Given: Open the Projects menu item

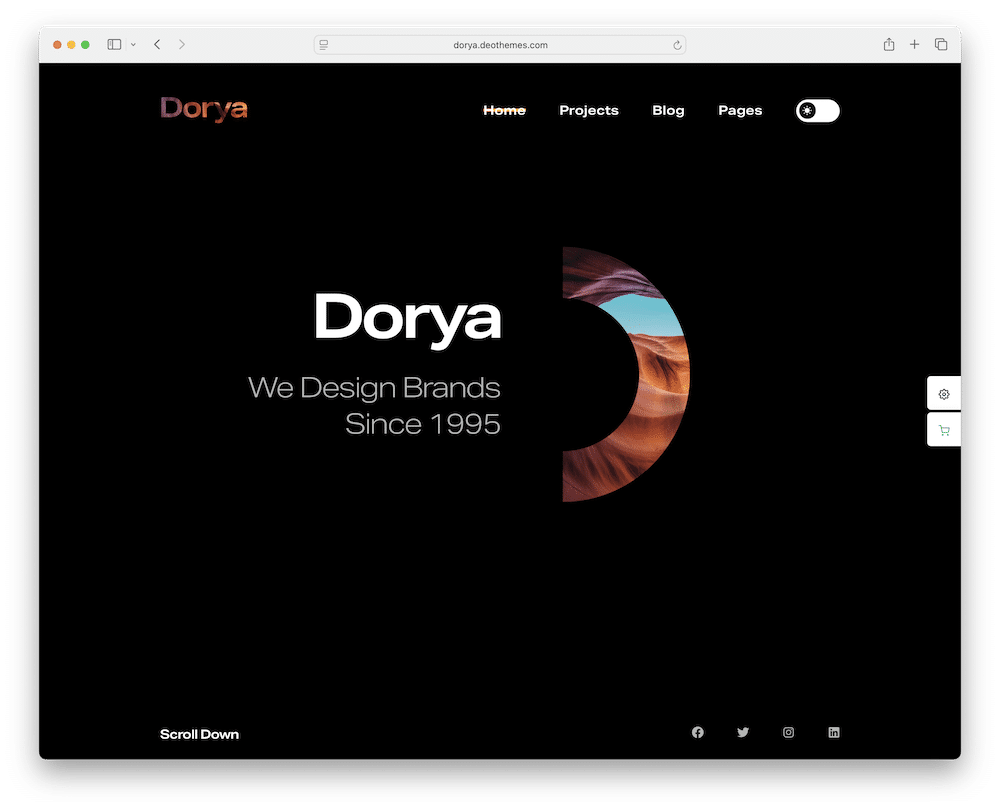Looking at the screenshot, I should (x=589, y=110).
